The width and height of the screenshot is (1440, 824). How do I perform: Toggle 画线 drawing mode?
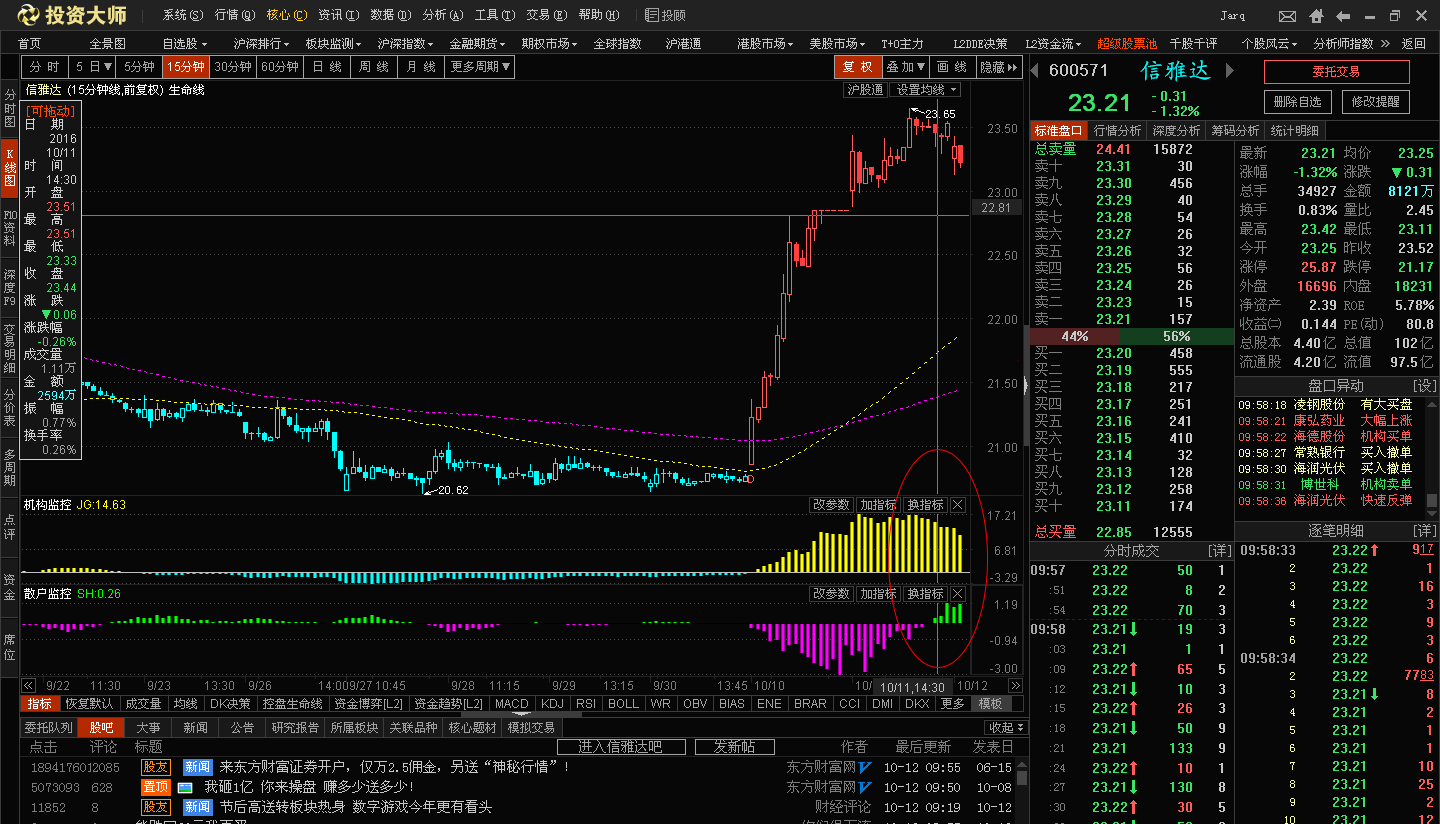951,67
